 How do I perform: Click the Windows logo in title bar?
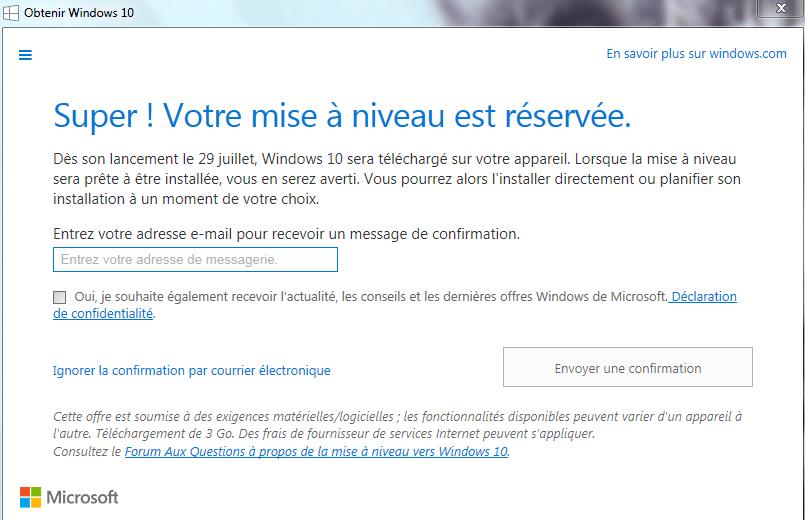click(11, 12)
